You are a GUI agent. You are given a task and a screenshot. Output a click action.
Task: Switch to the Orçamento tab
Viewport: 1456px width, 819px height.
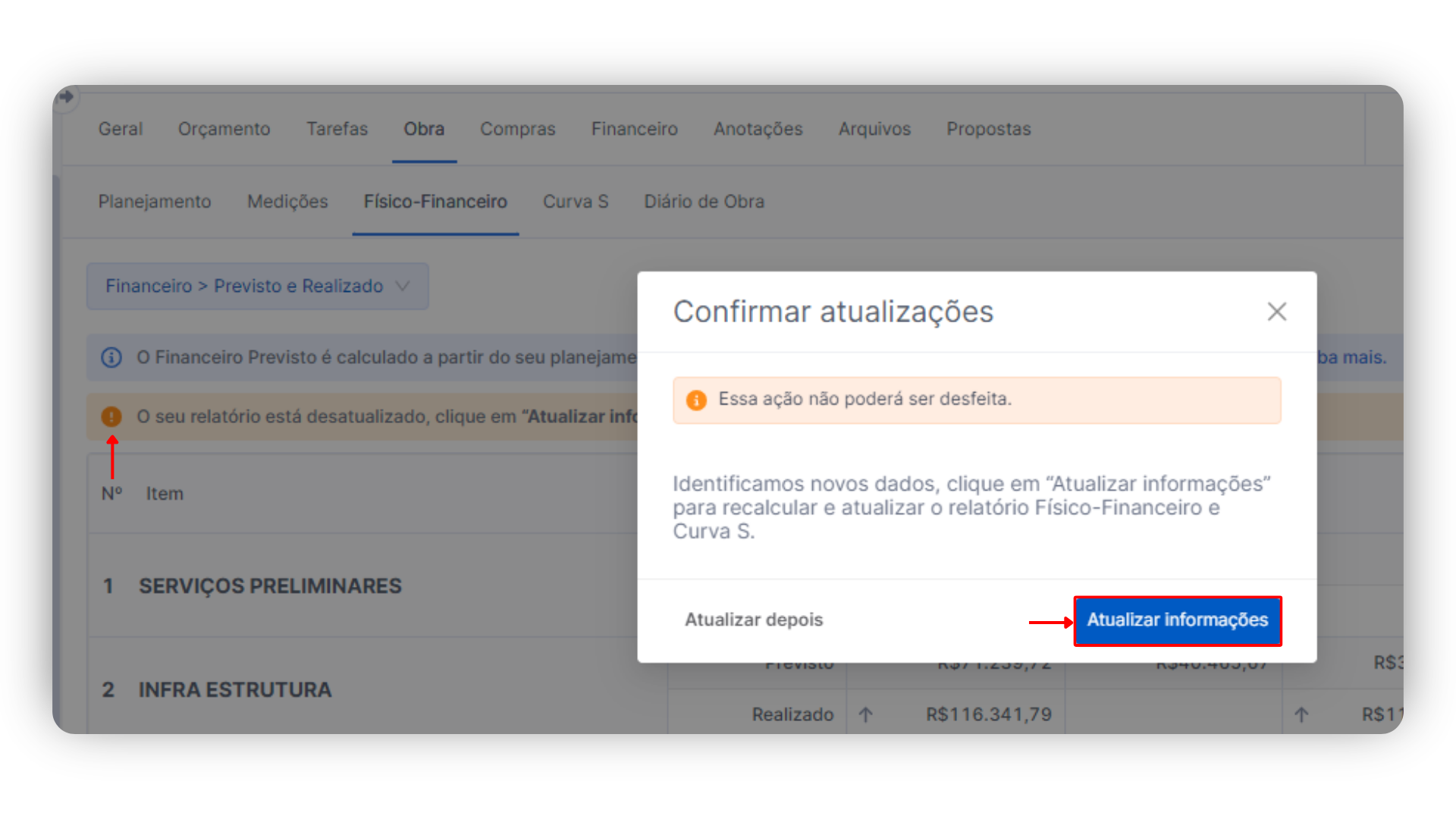click(224, 129)
